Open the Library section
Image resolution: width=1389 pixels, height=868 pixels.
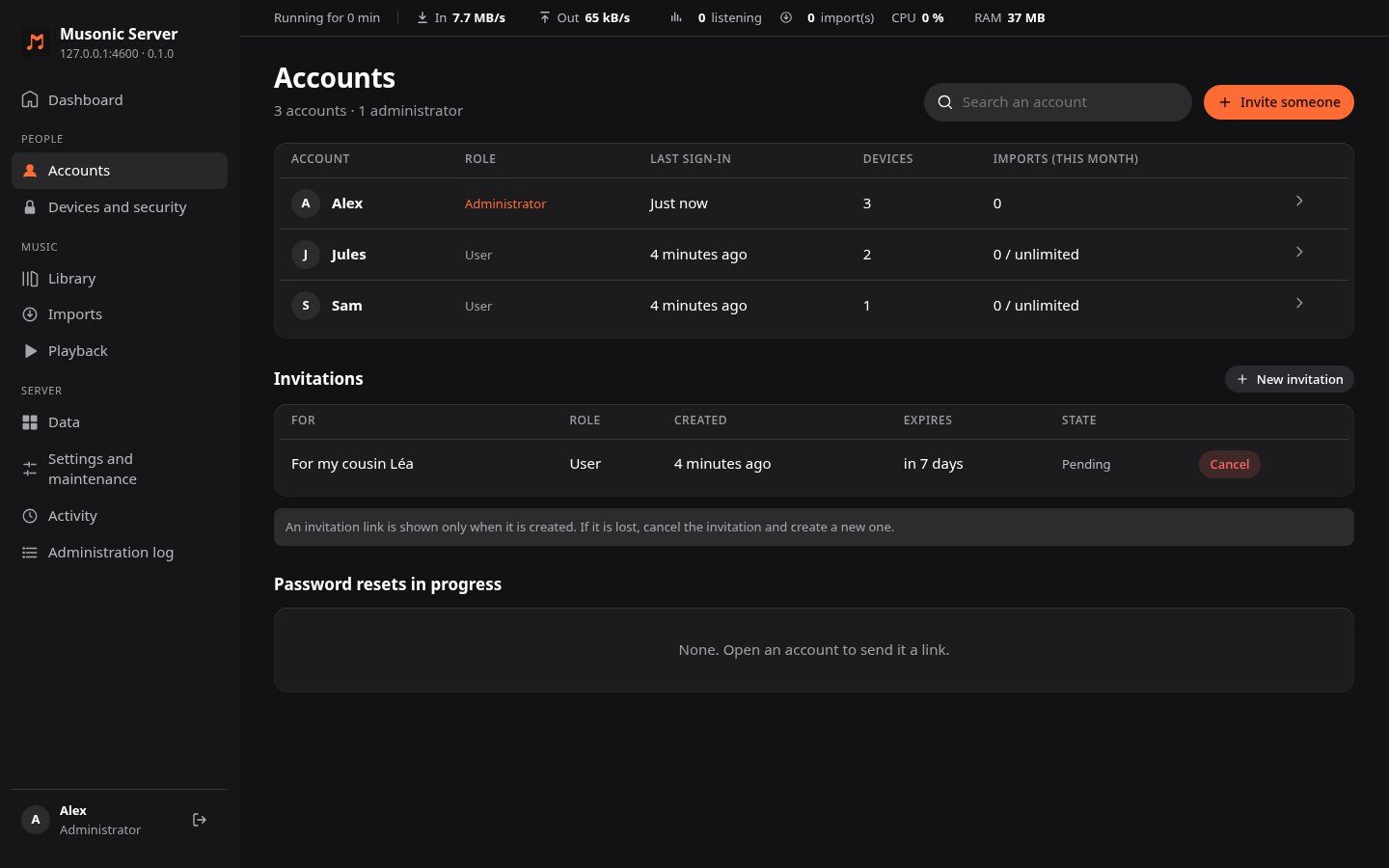click(120, 279)
